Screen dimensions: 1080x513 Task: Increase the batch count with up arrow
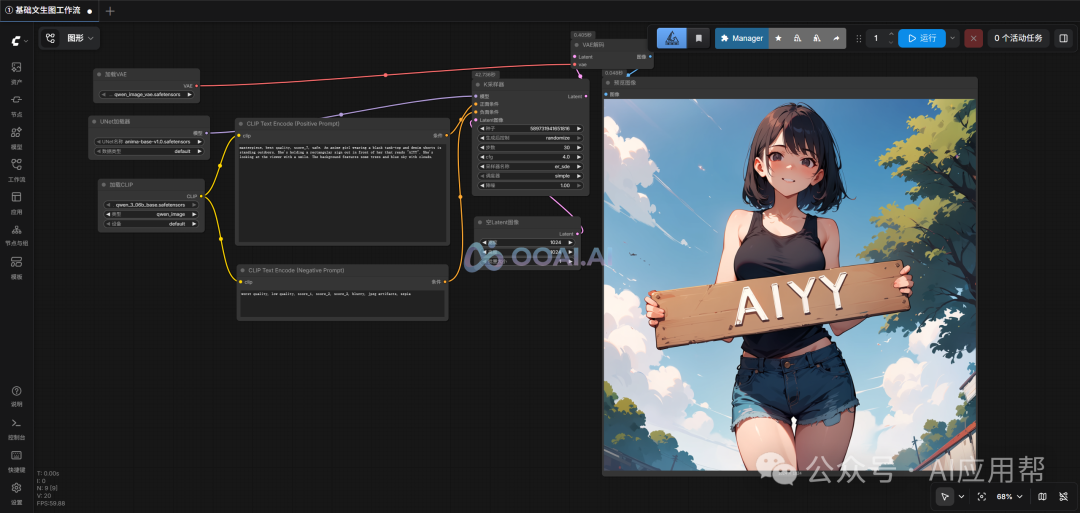[891, 34]
